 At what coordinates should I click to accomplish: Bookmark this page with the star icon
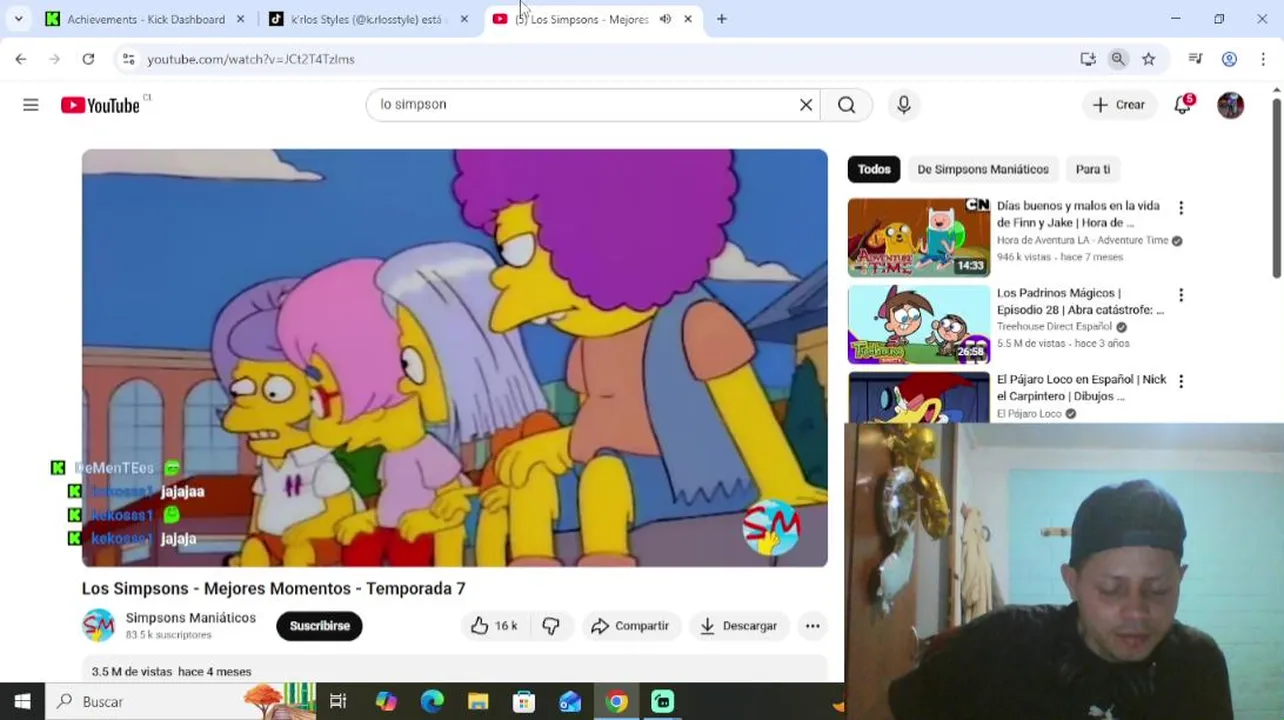pyautogui.click(x=1149, y=59)
